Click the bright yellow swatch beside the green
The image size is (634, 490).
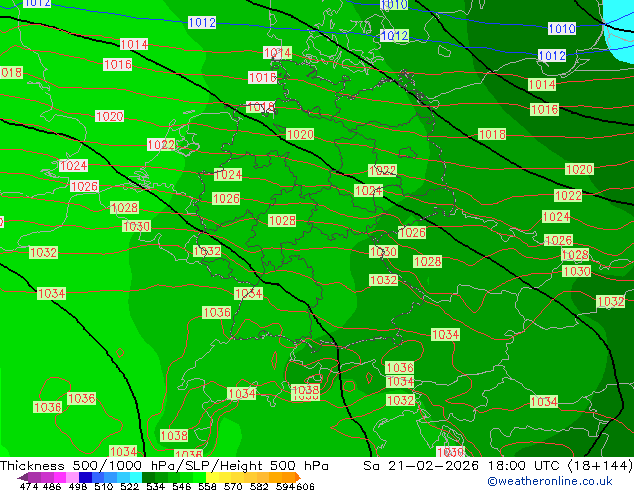[212, 477]
